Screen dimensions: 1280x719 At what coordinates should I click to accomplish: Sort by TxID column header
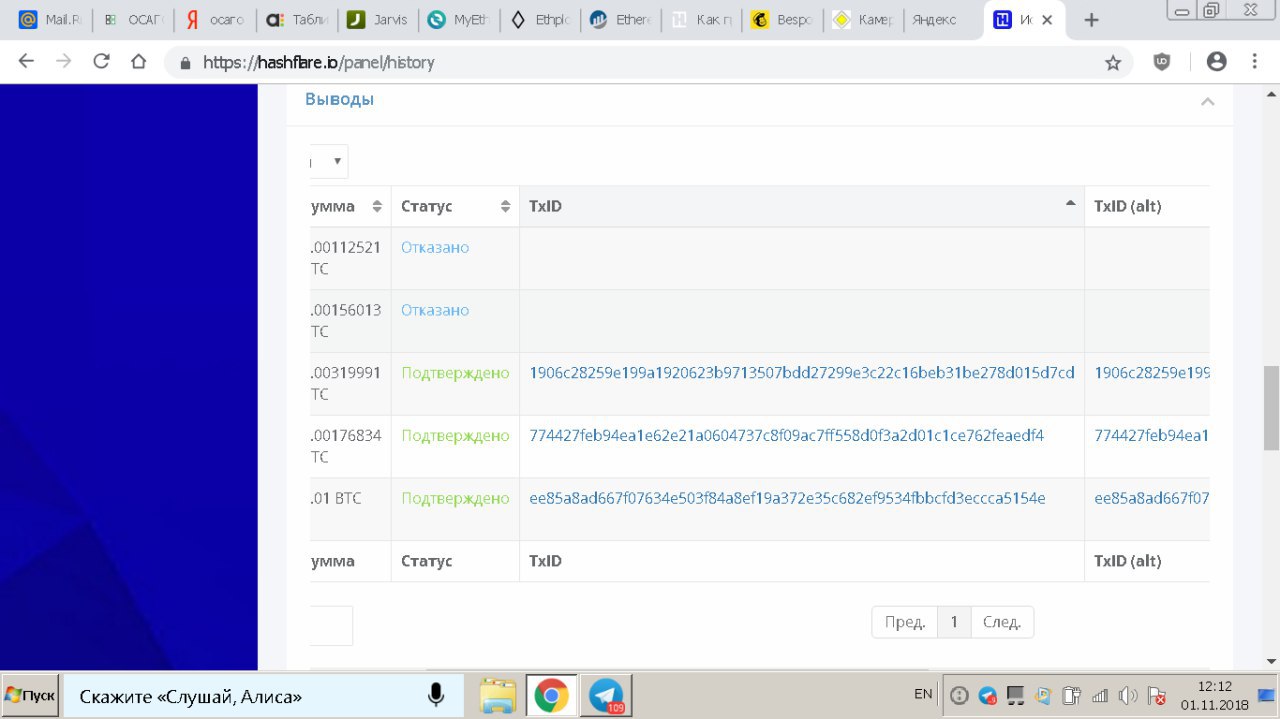[801, 206]
